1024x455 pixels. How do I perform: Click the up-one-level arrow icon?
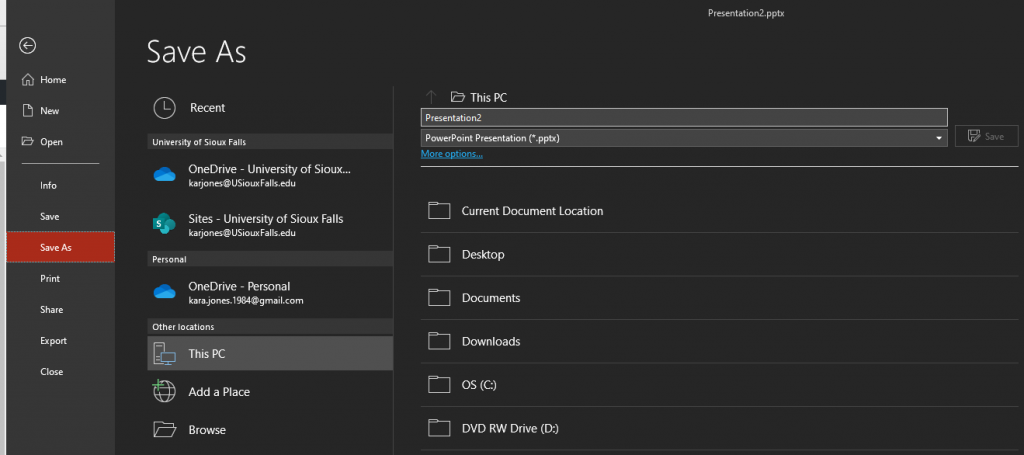430,97
